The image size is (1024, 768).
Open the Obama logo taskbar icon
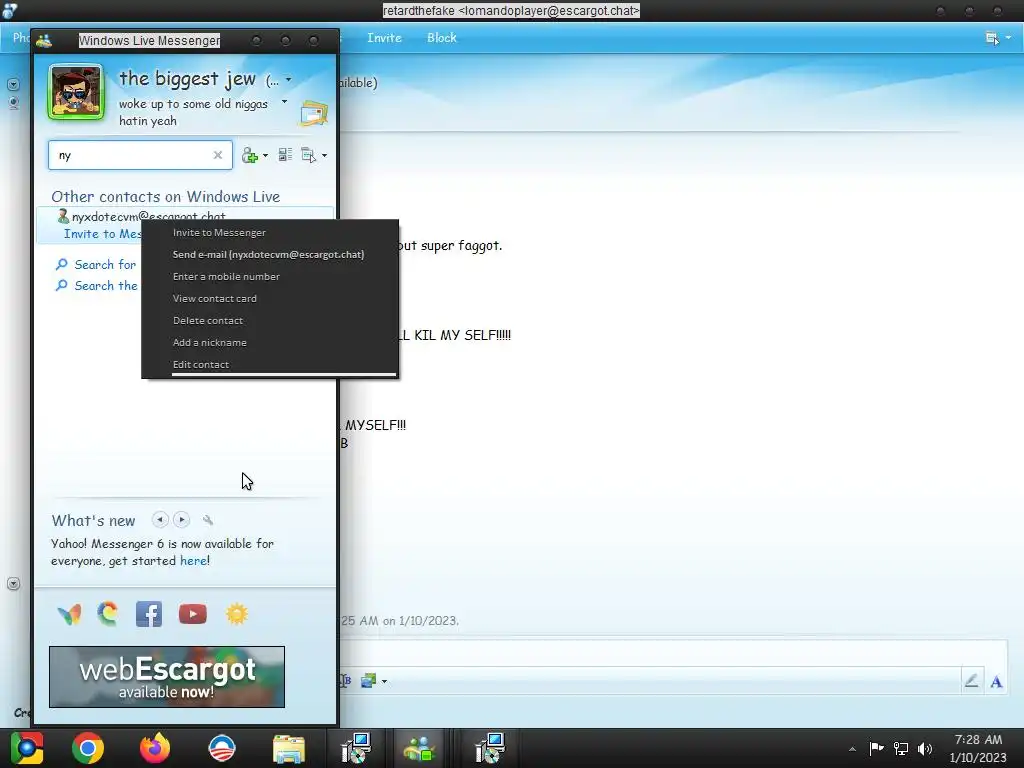coord(221,748)
